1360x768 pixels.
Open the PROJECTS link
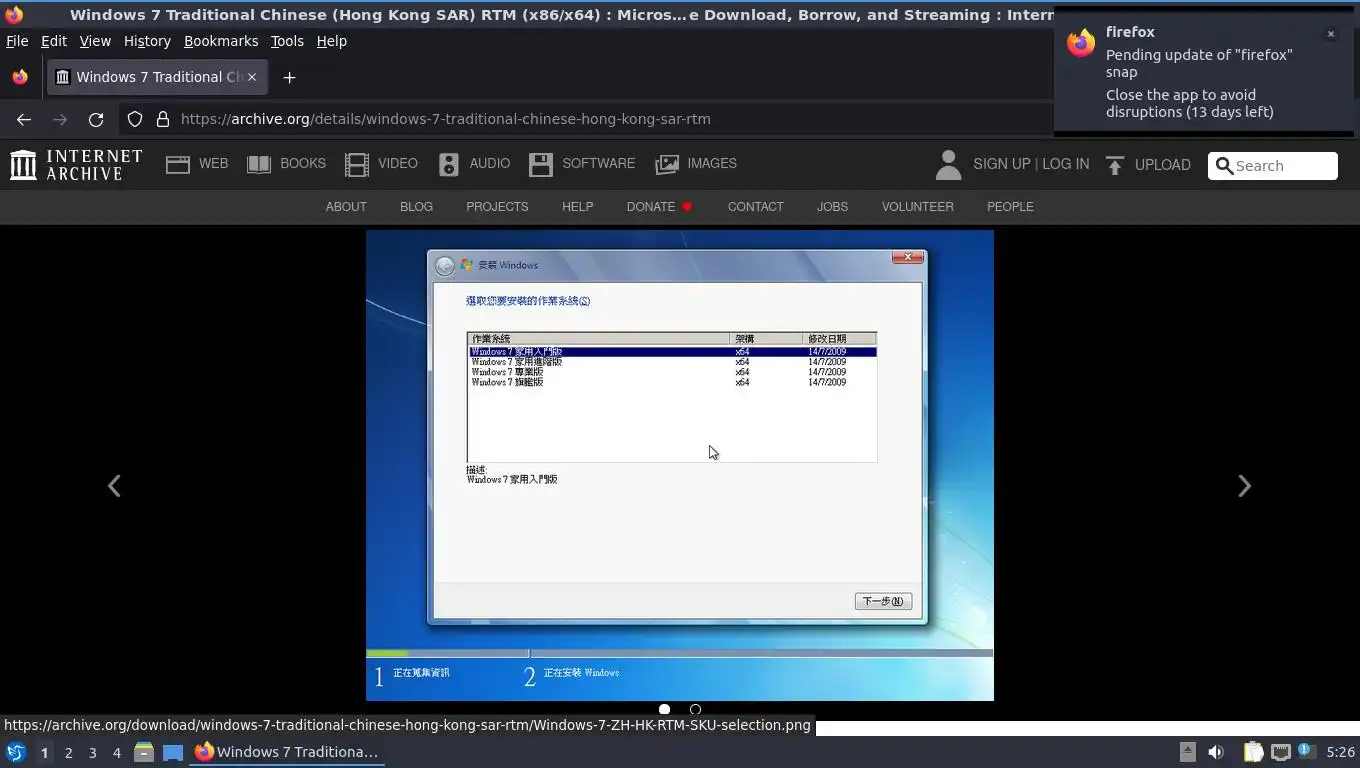(x=497, y=207)
